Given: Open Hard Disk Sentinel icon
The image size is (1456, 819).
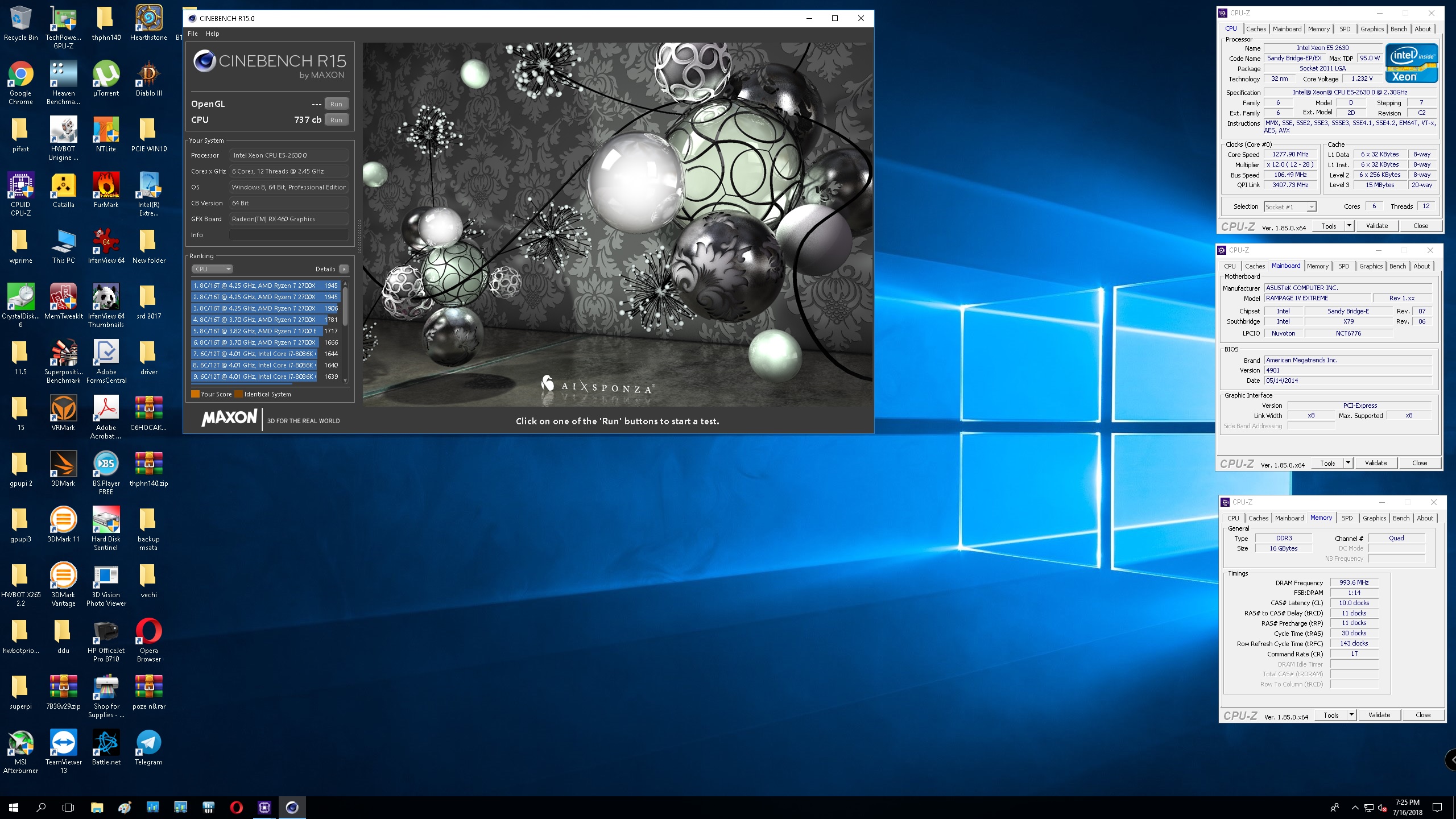Looking at the screenshot, I should tap(106, 529).
